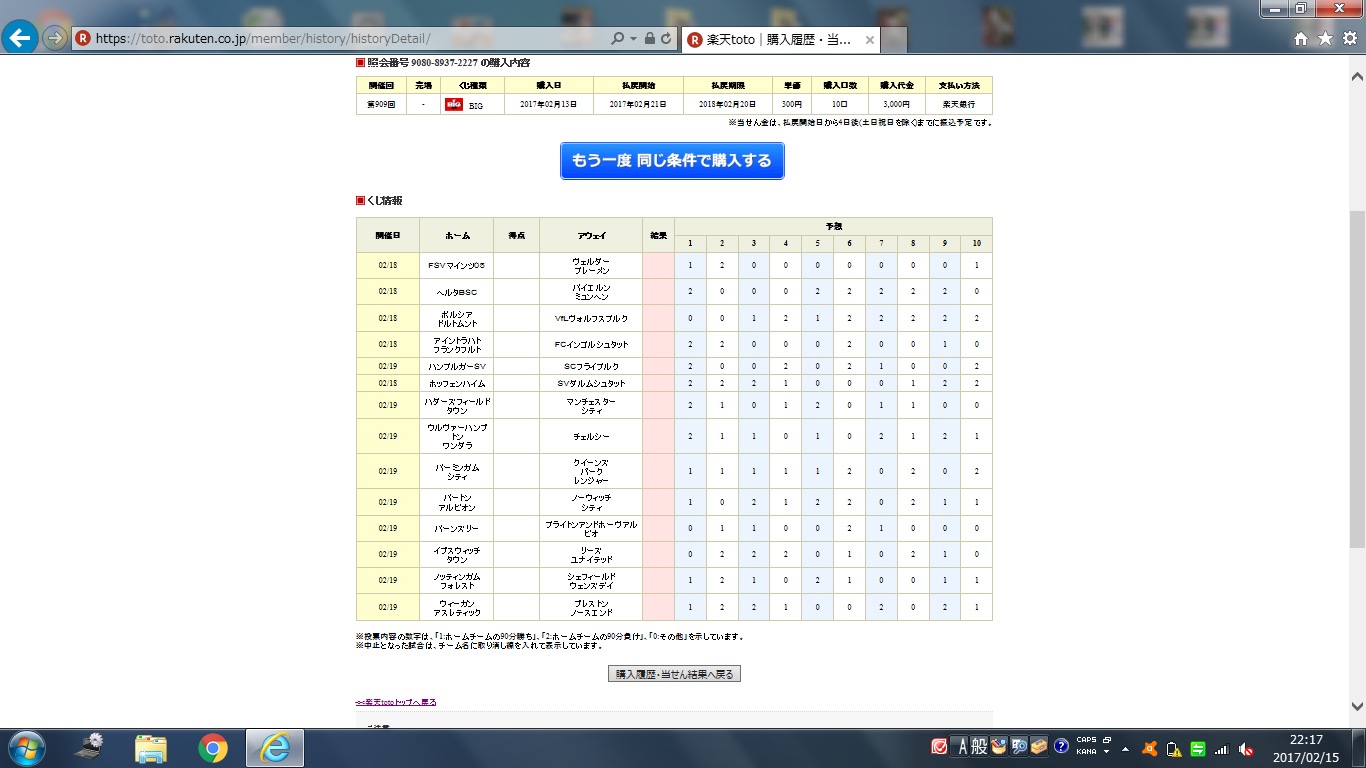Viewport: 1366px width, 768px height.
Task: Open the IME tools toolbox icon
Action: [x=1039, y=747]
